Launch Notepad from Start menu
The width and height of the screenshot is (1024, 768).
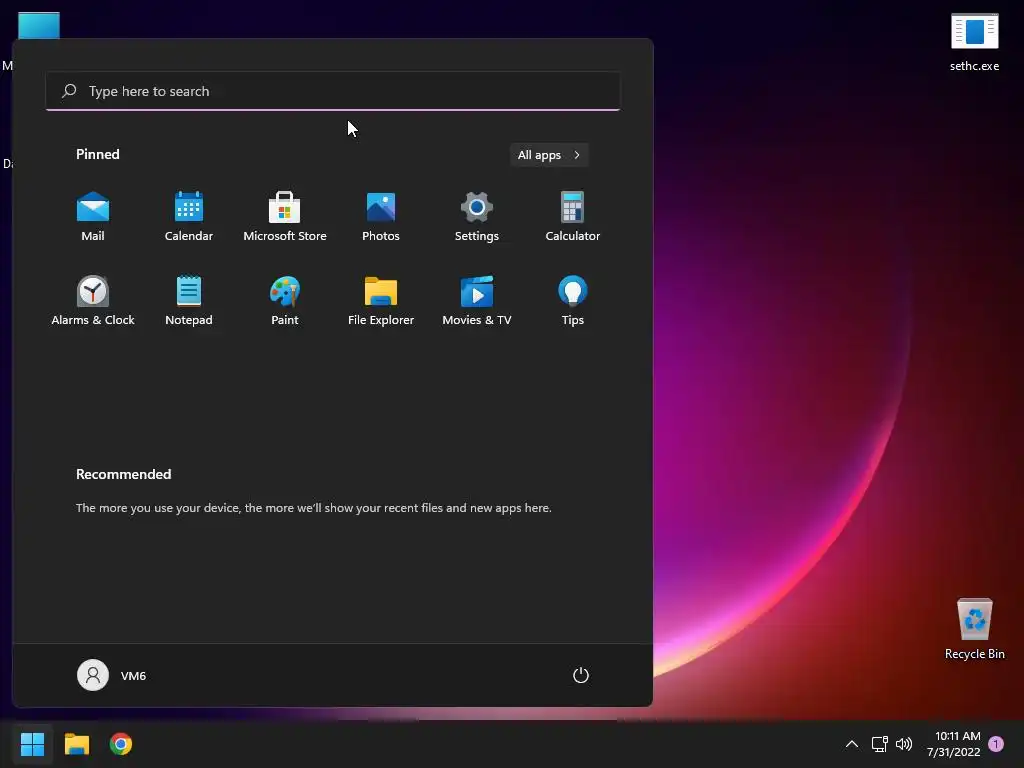point(189,301)
